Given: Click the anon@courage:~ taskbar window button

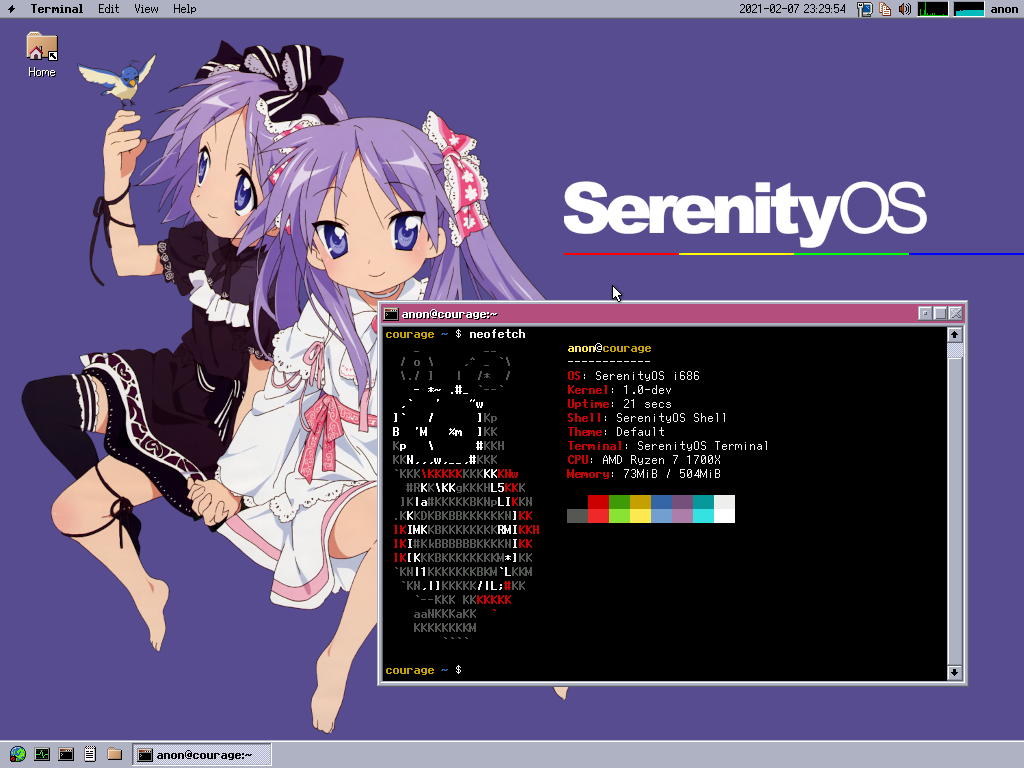Looking at the screenshot, I should coord(202,755).
